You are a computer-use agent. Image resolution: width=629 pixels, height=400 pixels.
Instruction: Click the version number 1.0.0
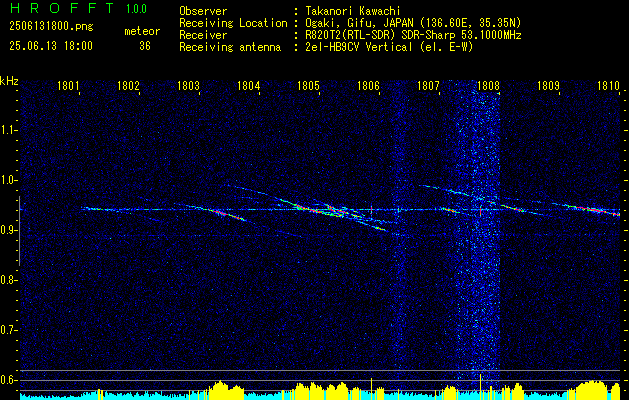(136, 8)
